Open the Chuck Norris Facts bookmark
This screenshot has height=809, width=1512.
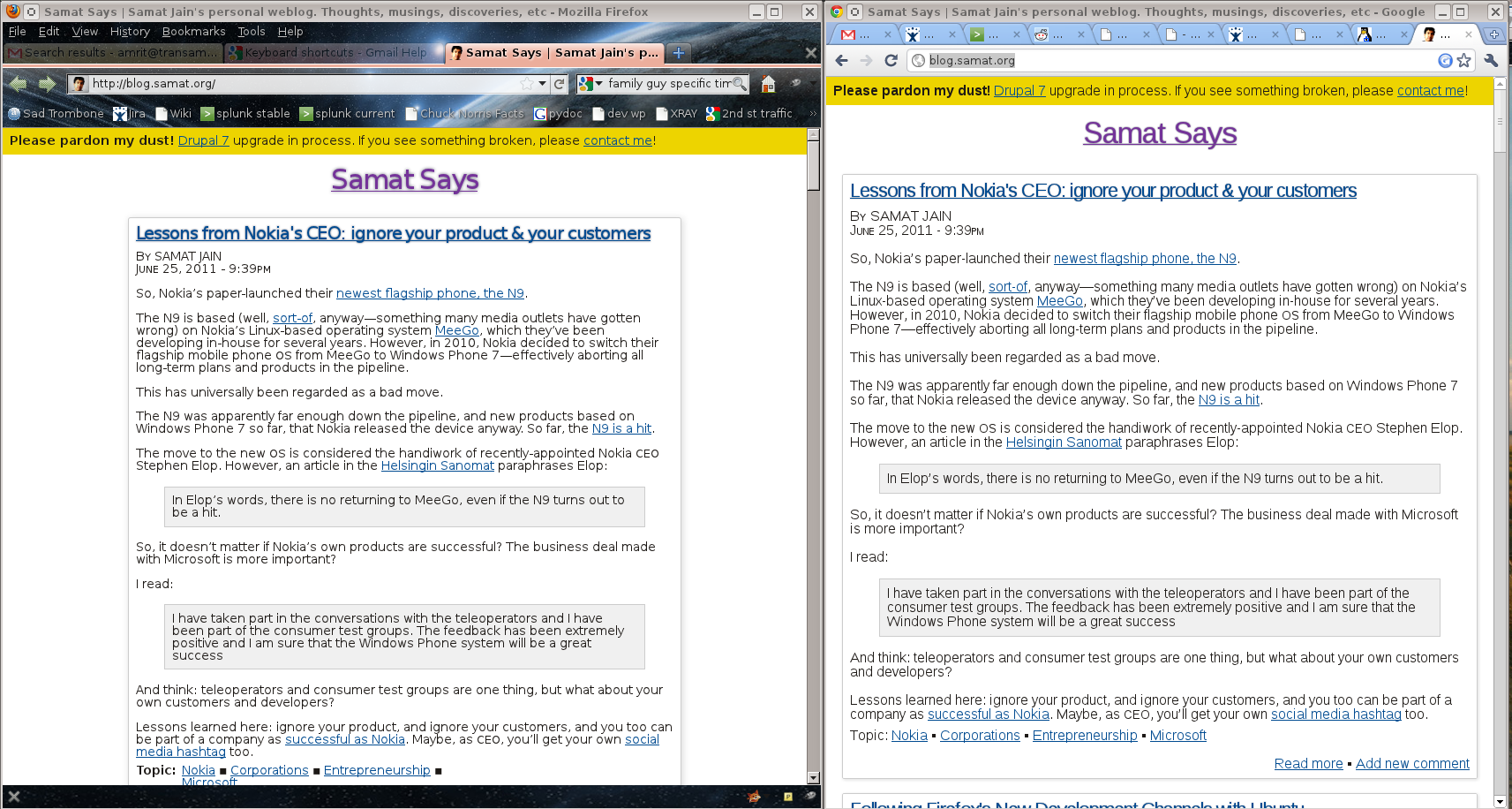(x=464, y=113)
